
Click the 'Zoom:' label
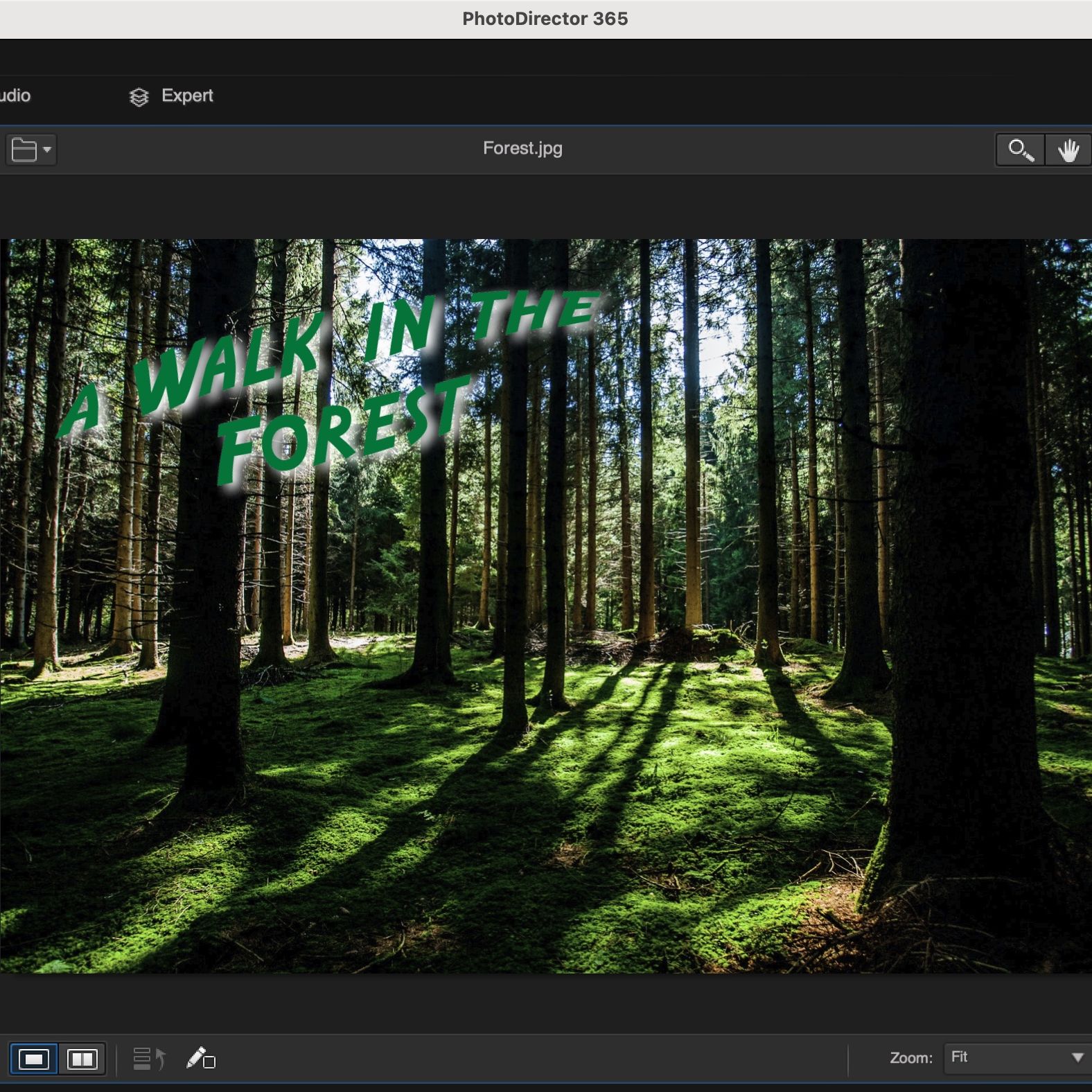coord(910,1058)
